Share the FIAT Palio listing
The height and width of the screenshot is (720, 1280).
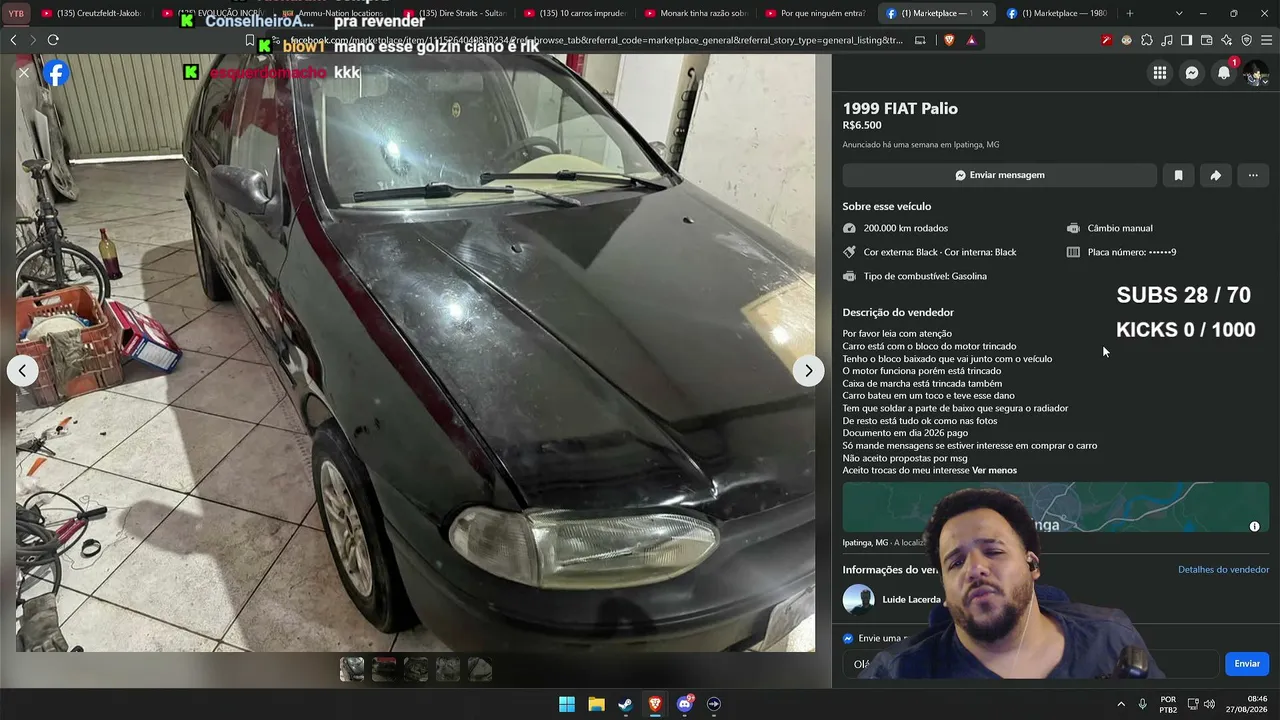[x=1215, y=175]
